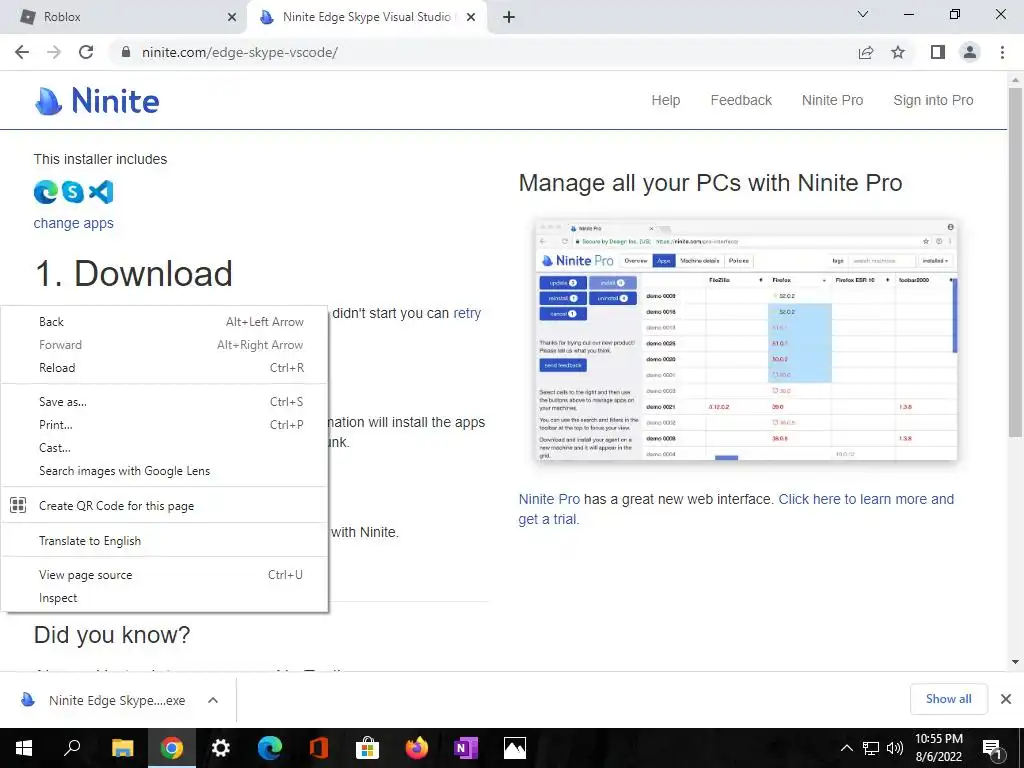
Task: Click the Visual Studio Code app icon
Action: pyautogui.click(x=101, y=192)
